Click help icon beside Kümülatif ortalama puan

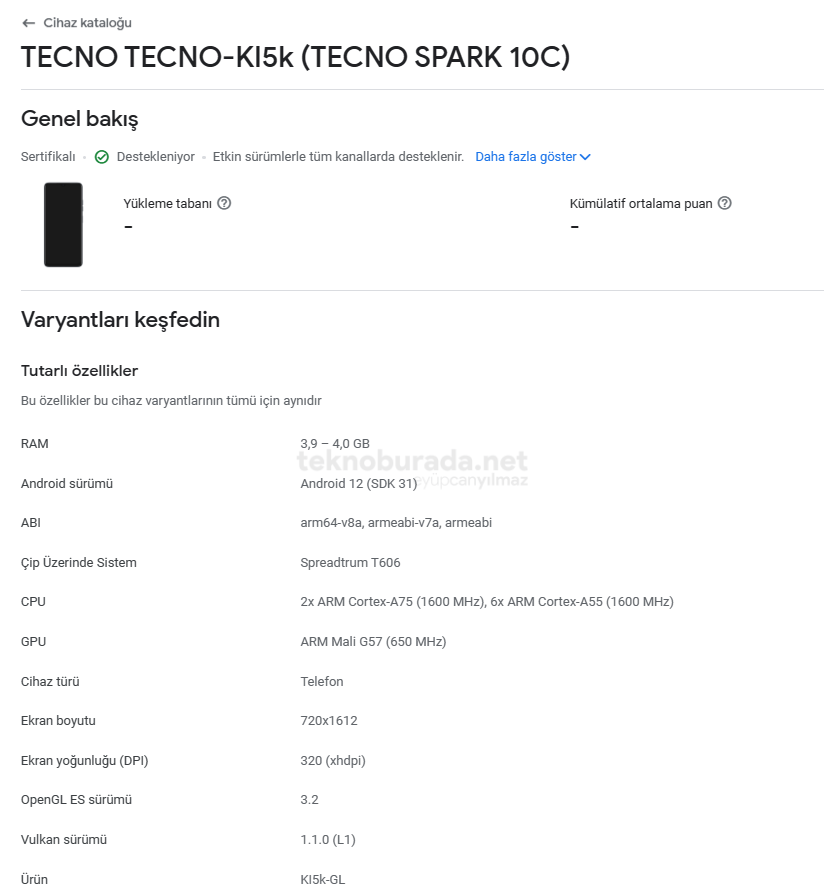coord(725,203)
